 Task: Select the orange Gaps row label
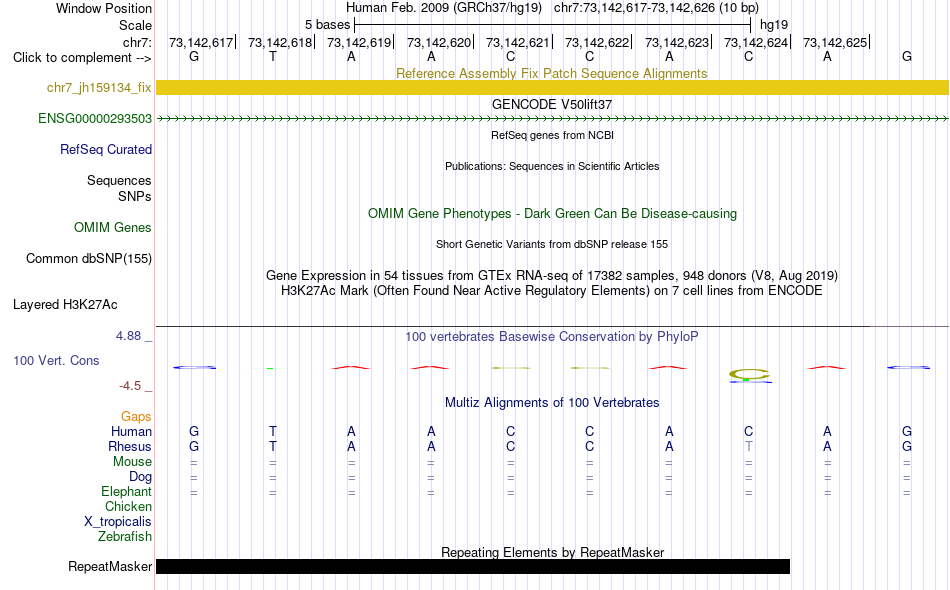click(136, 416)
